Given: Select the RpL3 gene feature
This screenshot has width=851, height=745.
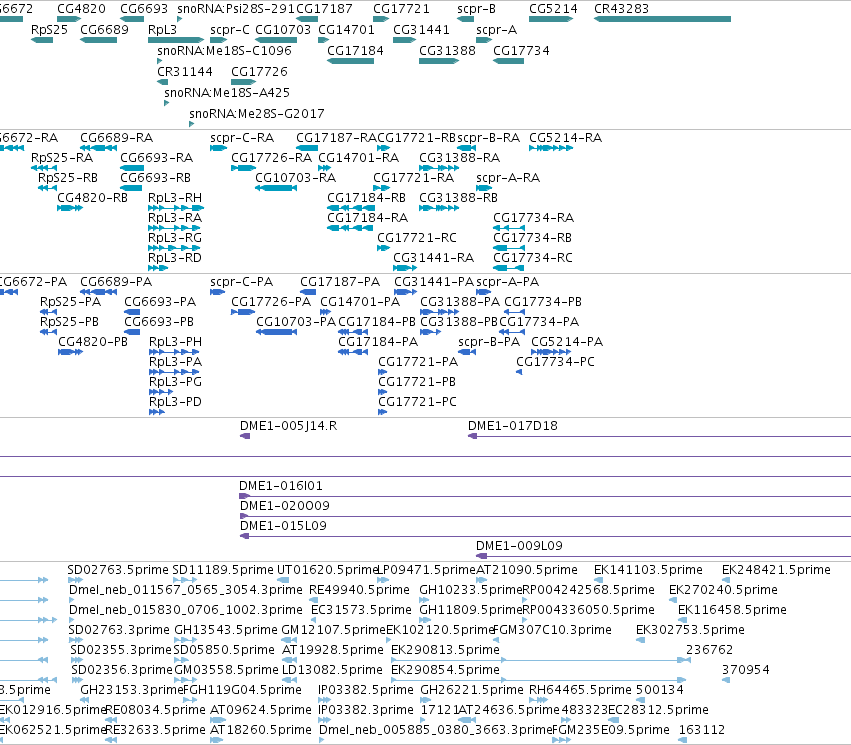Looking at the screenshot, I should pyautogui.click(x=176, y=40).
